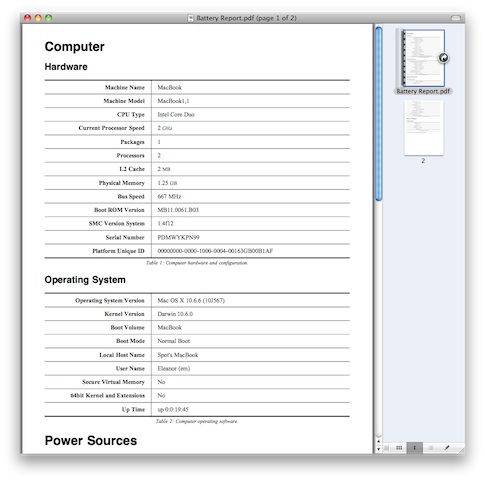The image size is (485, 481).
Task: Click Boot Mode value Normal Boot
Action: coord(173,341)
